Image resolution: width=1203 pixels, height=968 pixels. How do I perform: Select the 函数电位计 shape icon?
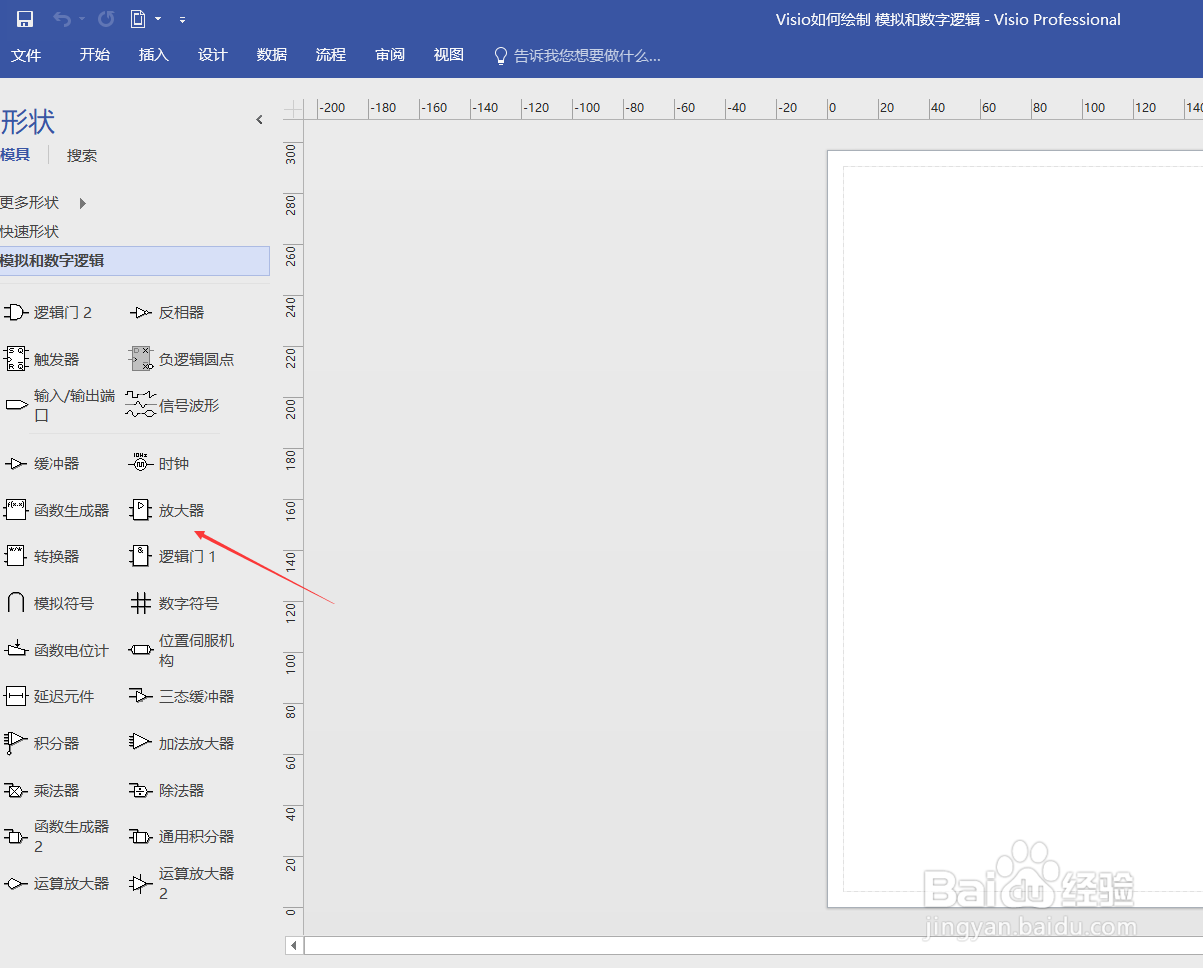tap(16, 649)
